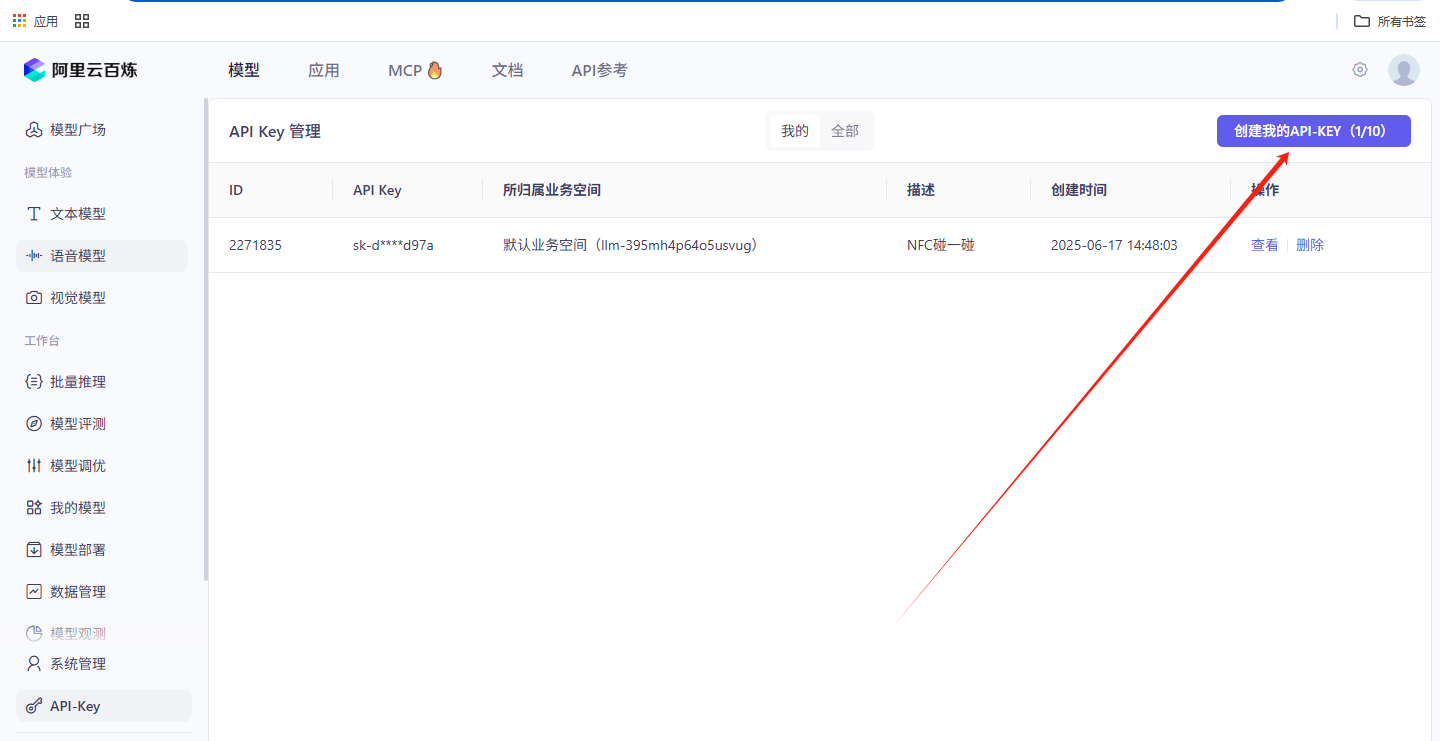Click the sidebar vertical scrollbar
The width and height of the screenshot is (1440, 741).
tap(206, 340)
